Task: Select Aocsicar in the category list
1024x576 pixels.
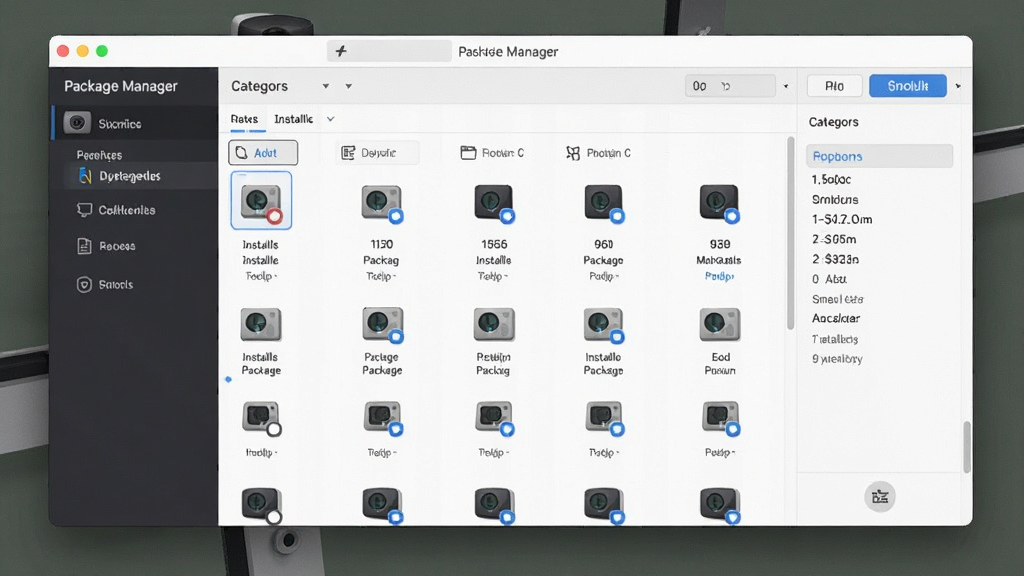Action: point(836,318)
